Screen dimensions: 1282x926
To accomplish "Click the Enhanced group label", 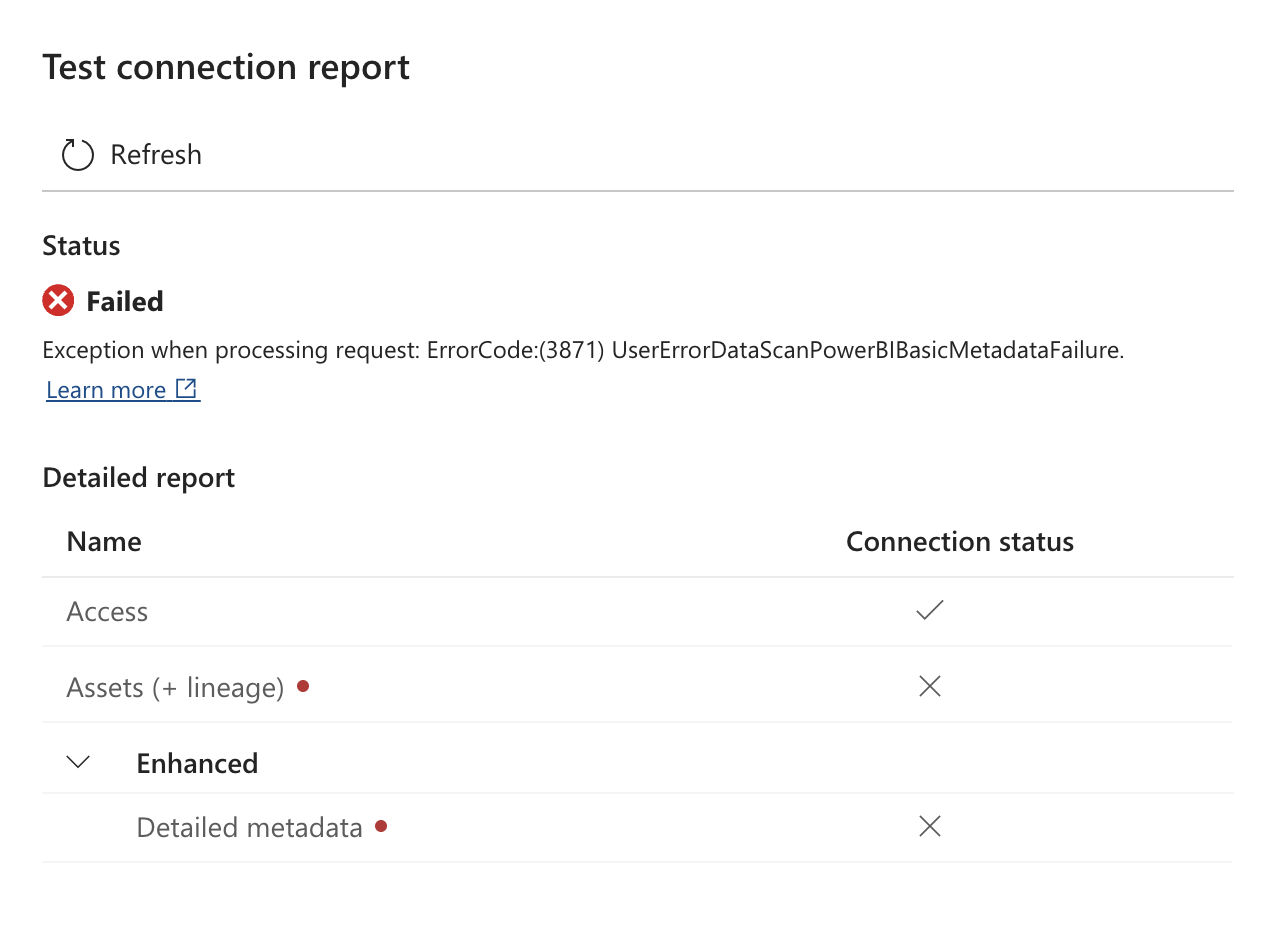I will [x=197, y=764].
